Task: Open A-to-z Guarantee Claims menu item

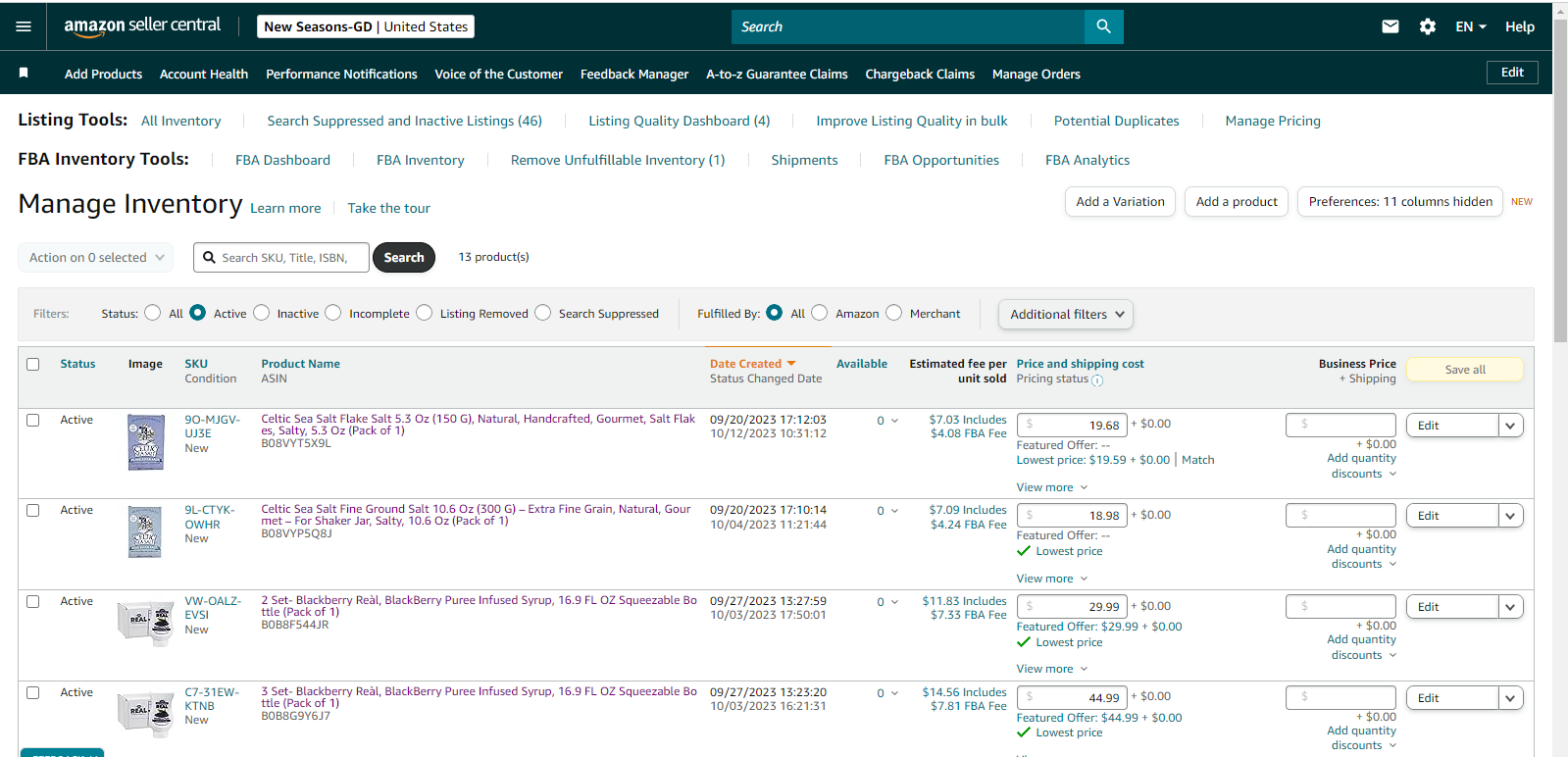Action: [777, 74]
